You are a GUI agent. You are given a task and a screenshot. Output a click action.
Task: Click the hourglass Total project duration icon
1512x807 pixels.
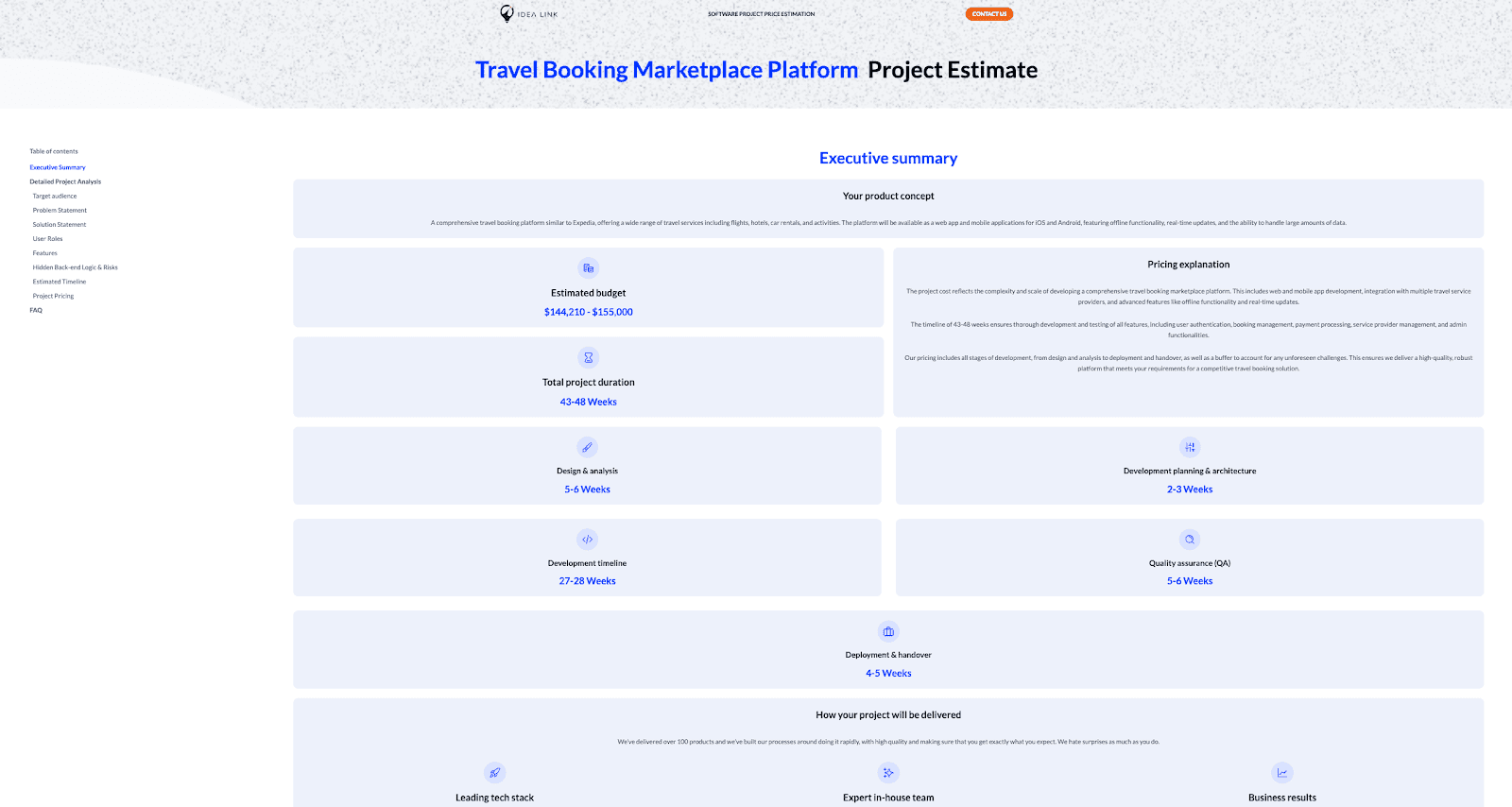[588, 357]
